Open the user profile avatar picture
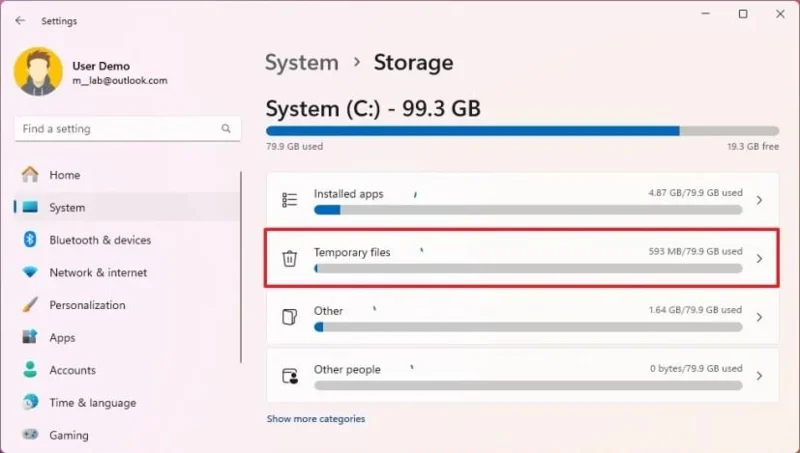The image size is (800, 453). (38, 72)
